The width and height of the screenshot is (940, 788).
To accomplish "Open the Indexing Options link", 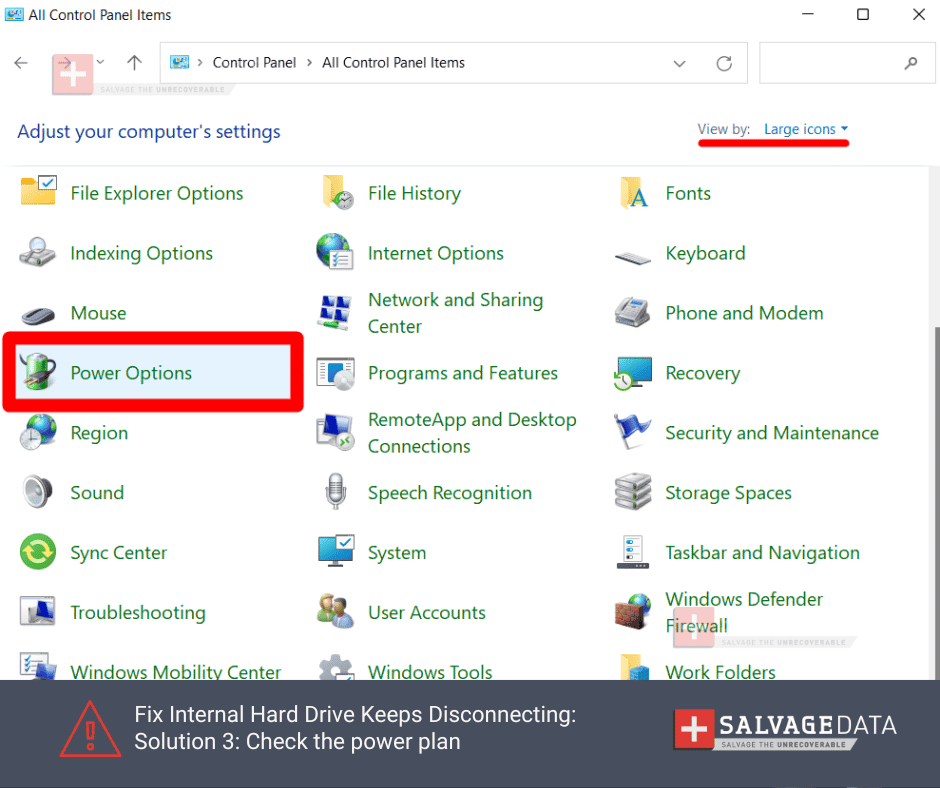I will [141, 253].
